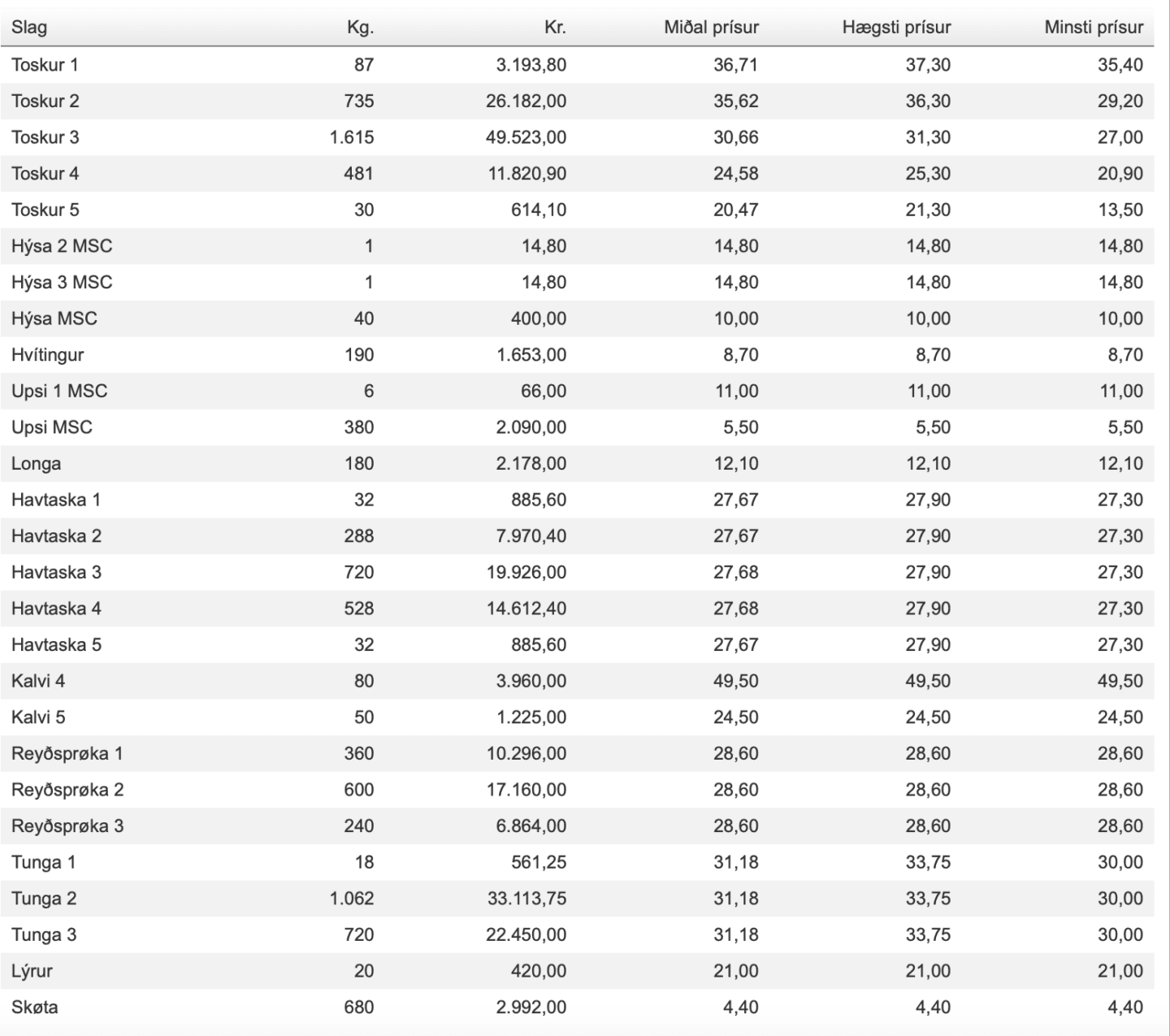Select the Tunga 2 row label
Viewport: 1170px width, 1036px height.
click(44, 899)
